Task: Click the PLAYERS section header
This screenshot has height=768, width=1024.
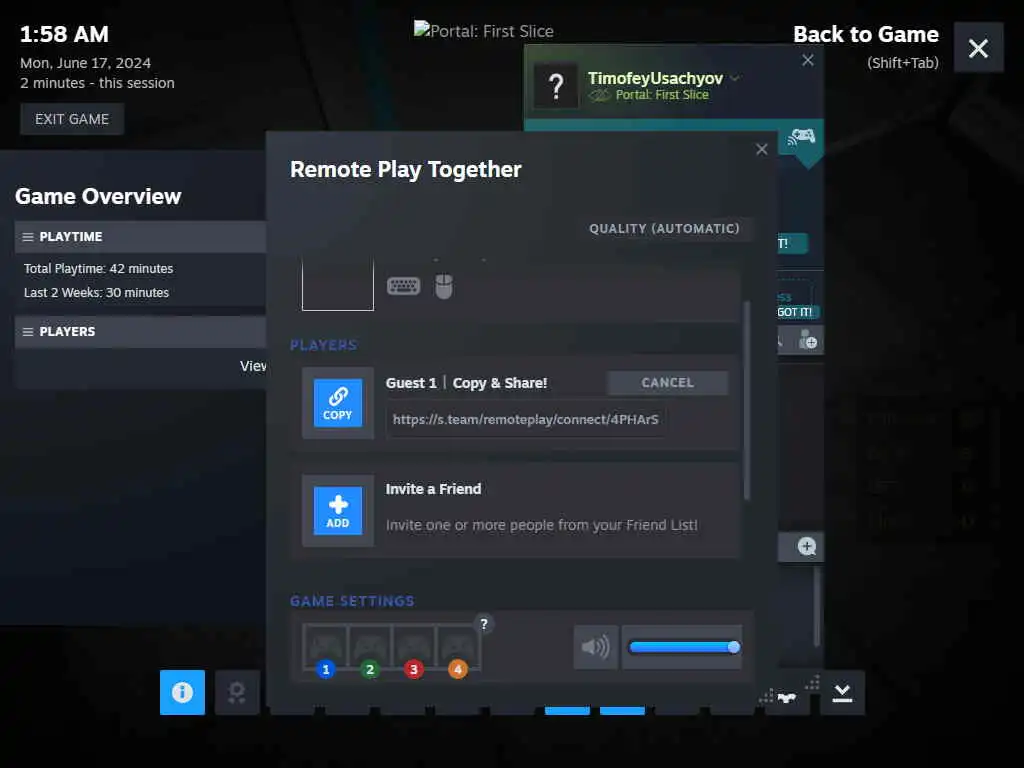Action: (x=140, y=332)
